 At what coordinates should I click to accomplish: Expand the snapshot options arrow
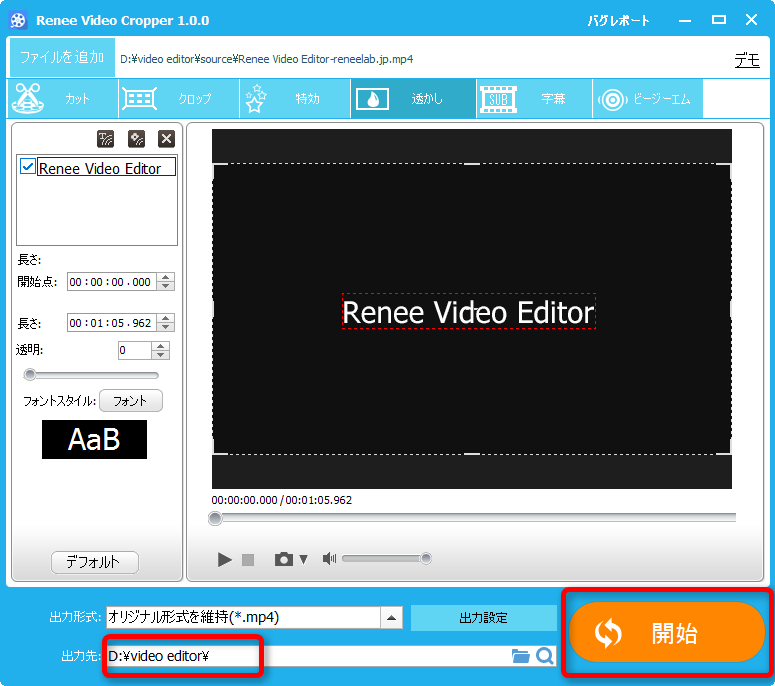[303, 559]
